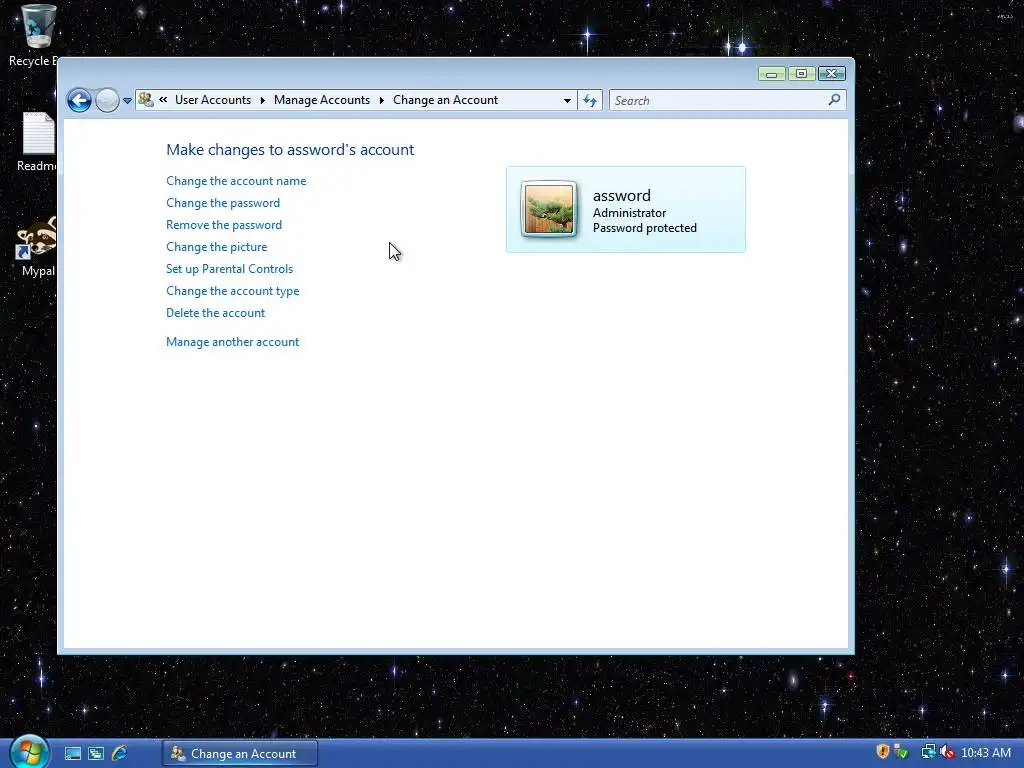Launch Internet Explorer from quick launch
The width and height of the screenshot is (1024, 768).
click(x=120, y=754)
